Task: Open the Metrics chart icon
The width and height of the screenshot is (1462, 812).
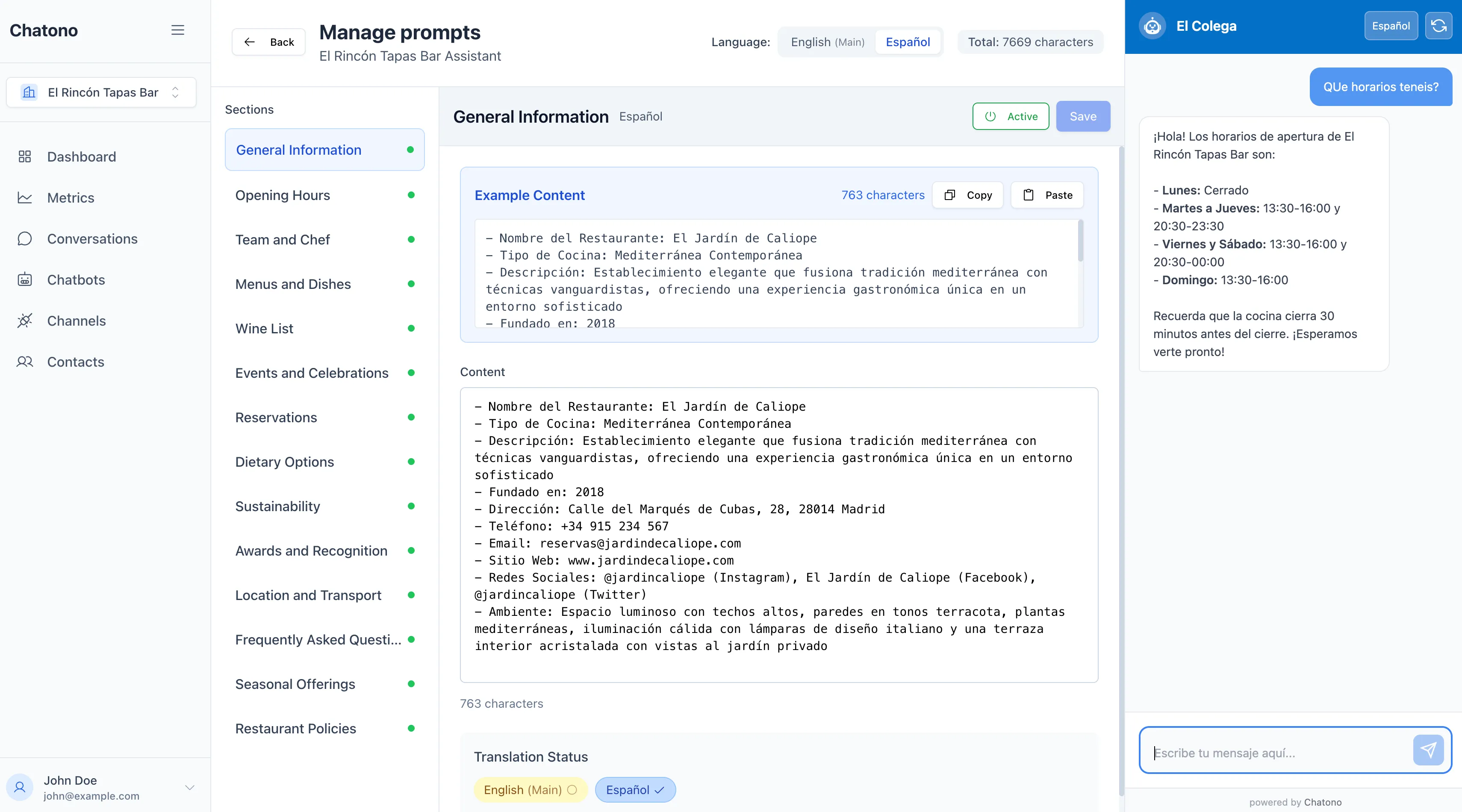Action: tap(24, 197)
